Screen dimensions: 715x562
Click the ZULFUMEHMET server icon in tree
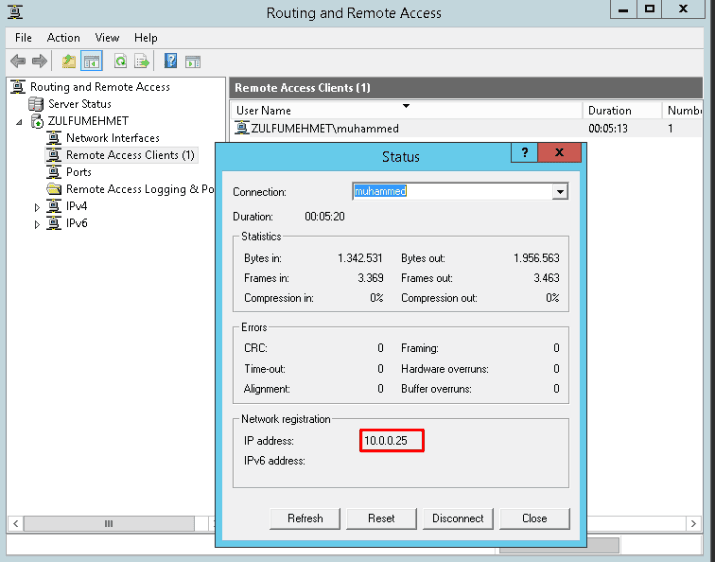tap(37, 121)
